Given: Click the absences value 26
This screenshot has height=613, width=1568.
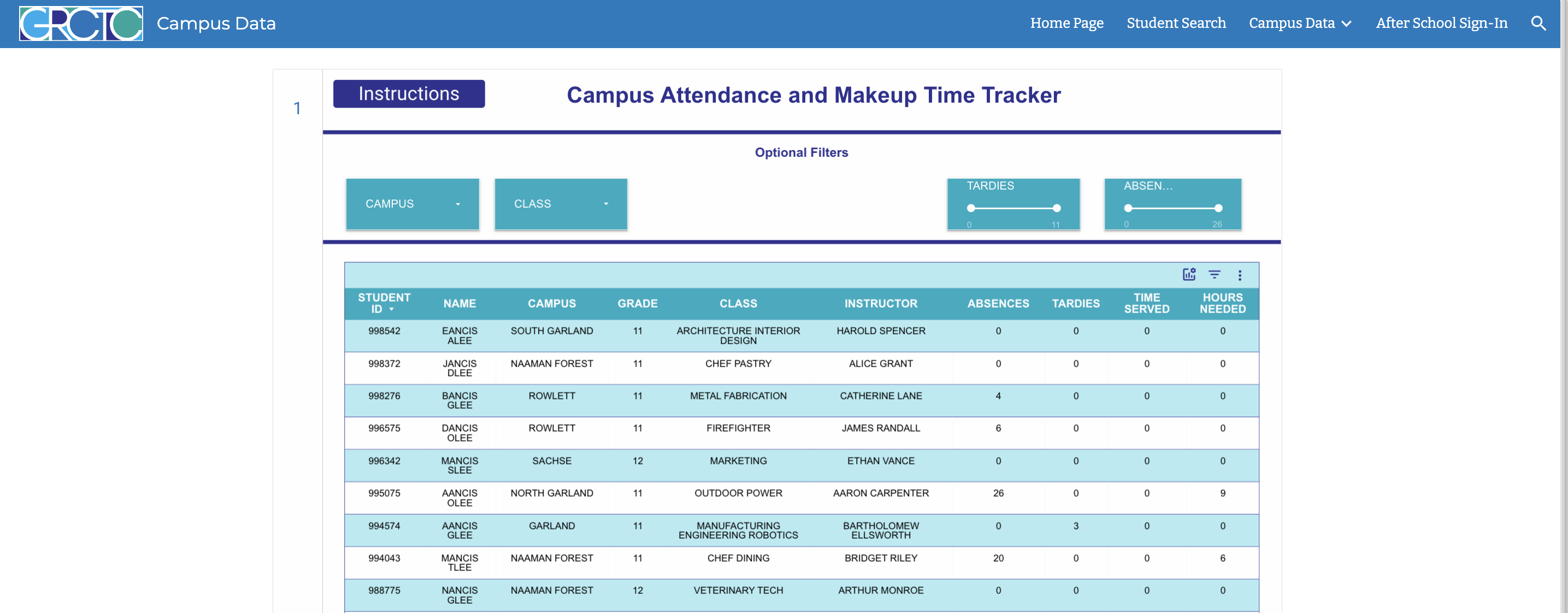Looking at the screenshot, I should click(x=998, y=494).
